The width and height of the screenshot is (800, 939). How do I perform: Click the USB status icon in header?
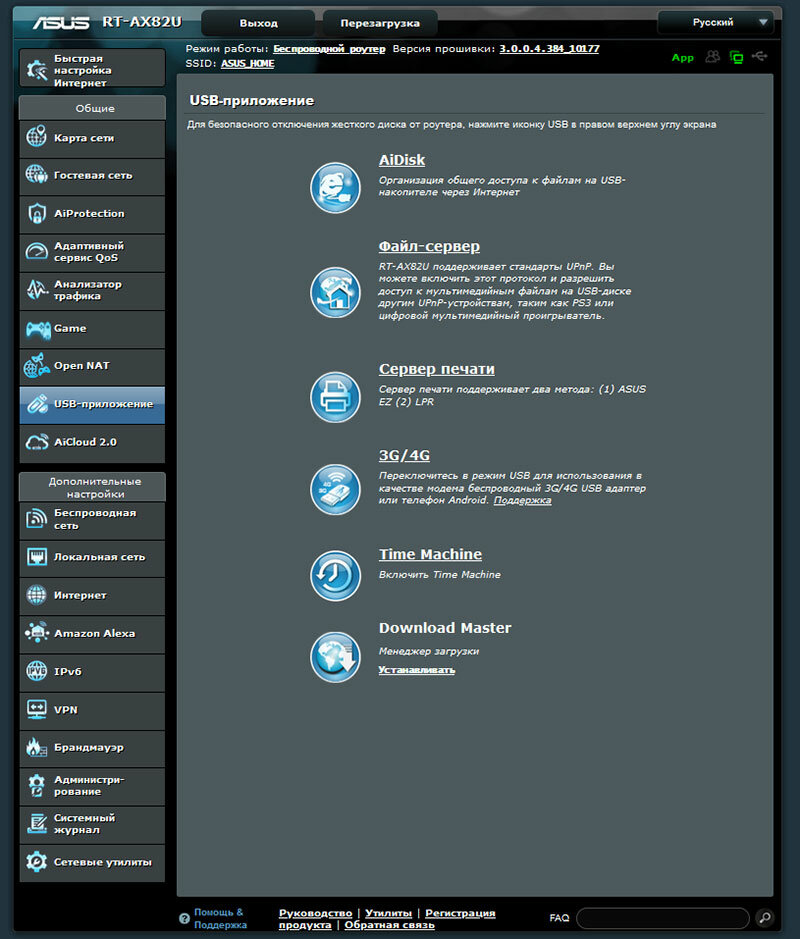coord(759,56)
